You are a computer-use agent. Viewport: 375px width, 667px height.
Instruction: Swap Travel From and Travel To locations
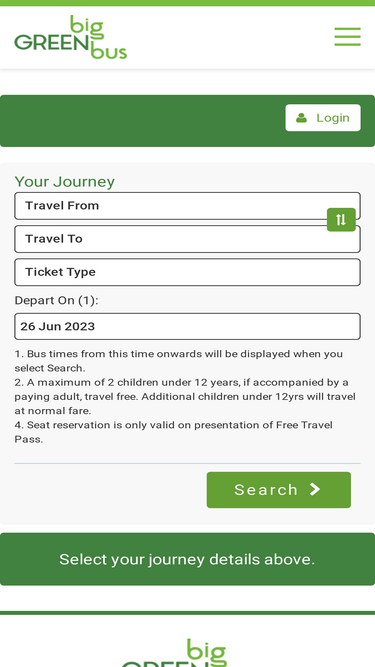point(341,219)
